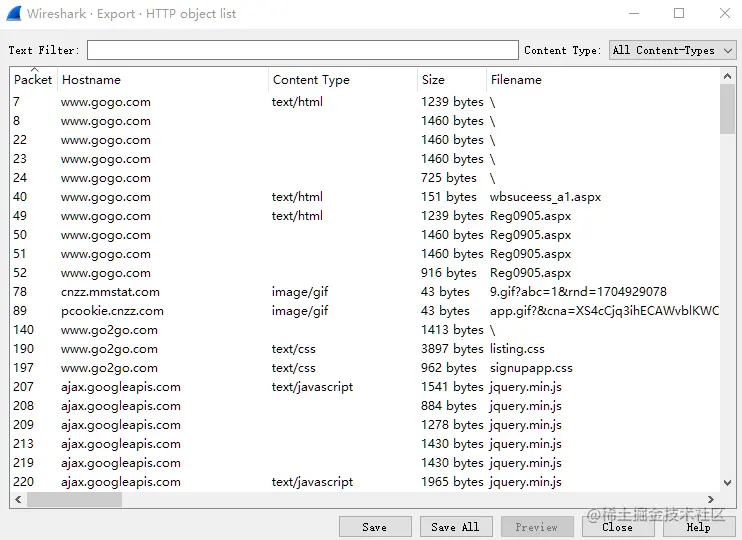Screen dimensions: 742x540
Task: Click the Close button
Action: pos(618,527)
